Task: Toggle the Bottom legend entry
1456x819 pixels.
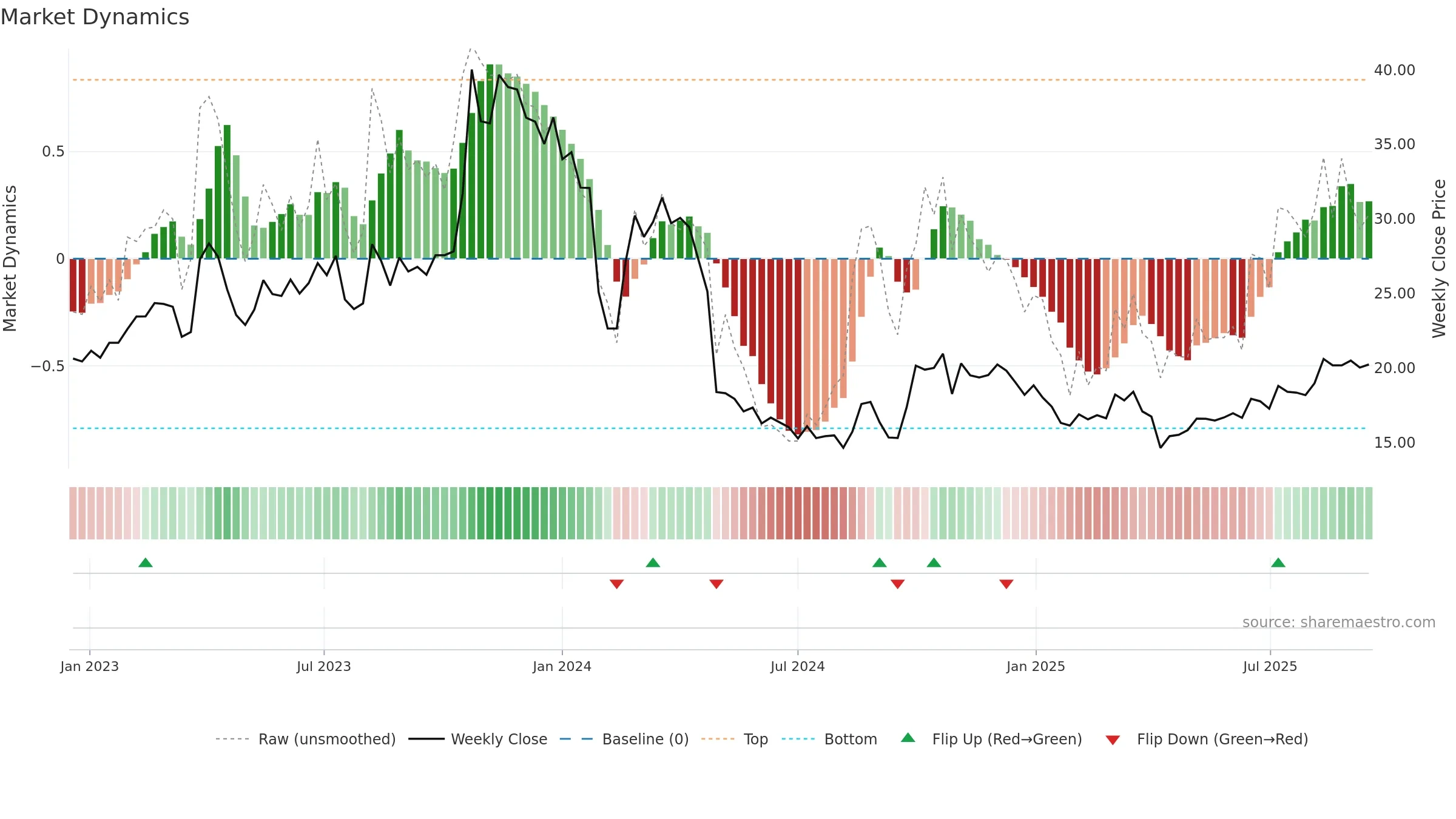Action: [x=829, y=739]
